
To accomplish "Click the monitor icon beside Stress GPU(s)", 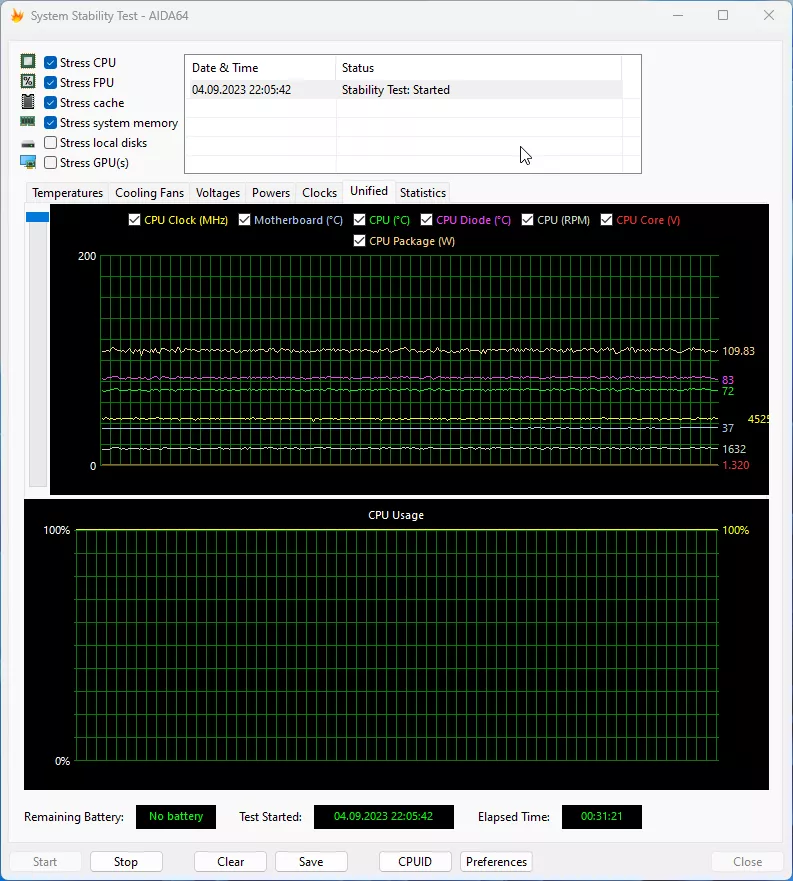I will (x=28, y=162).
